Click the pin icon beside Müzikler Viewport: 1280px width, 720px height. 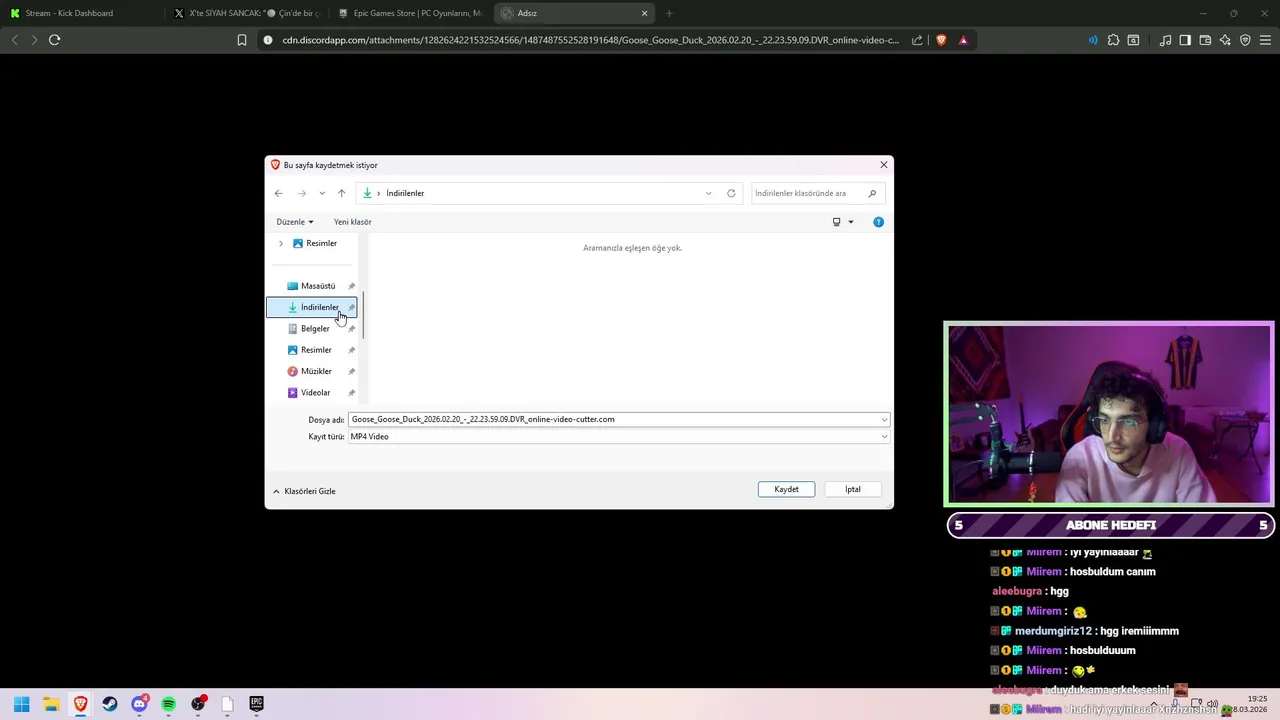tap(351, 371)
